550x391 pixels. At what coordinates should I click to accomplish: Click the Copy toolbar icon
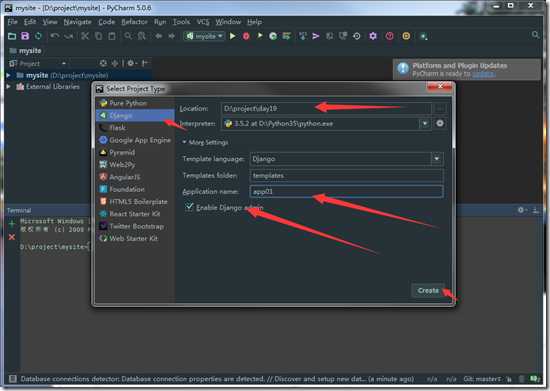click(99, 36)
